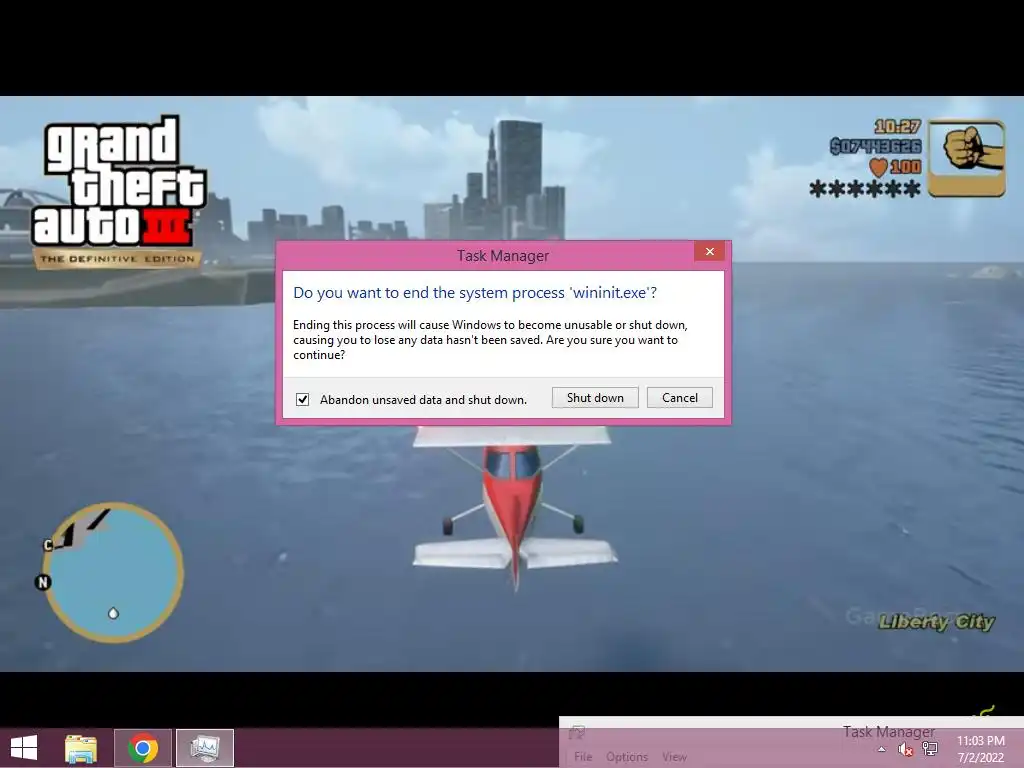Close the Task Manager dialog with X

click(710, 251)
